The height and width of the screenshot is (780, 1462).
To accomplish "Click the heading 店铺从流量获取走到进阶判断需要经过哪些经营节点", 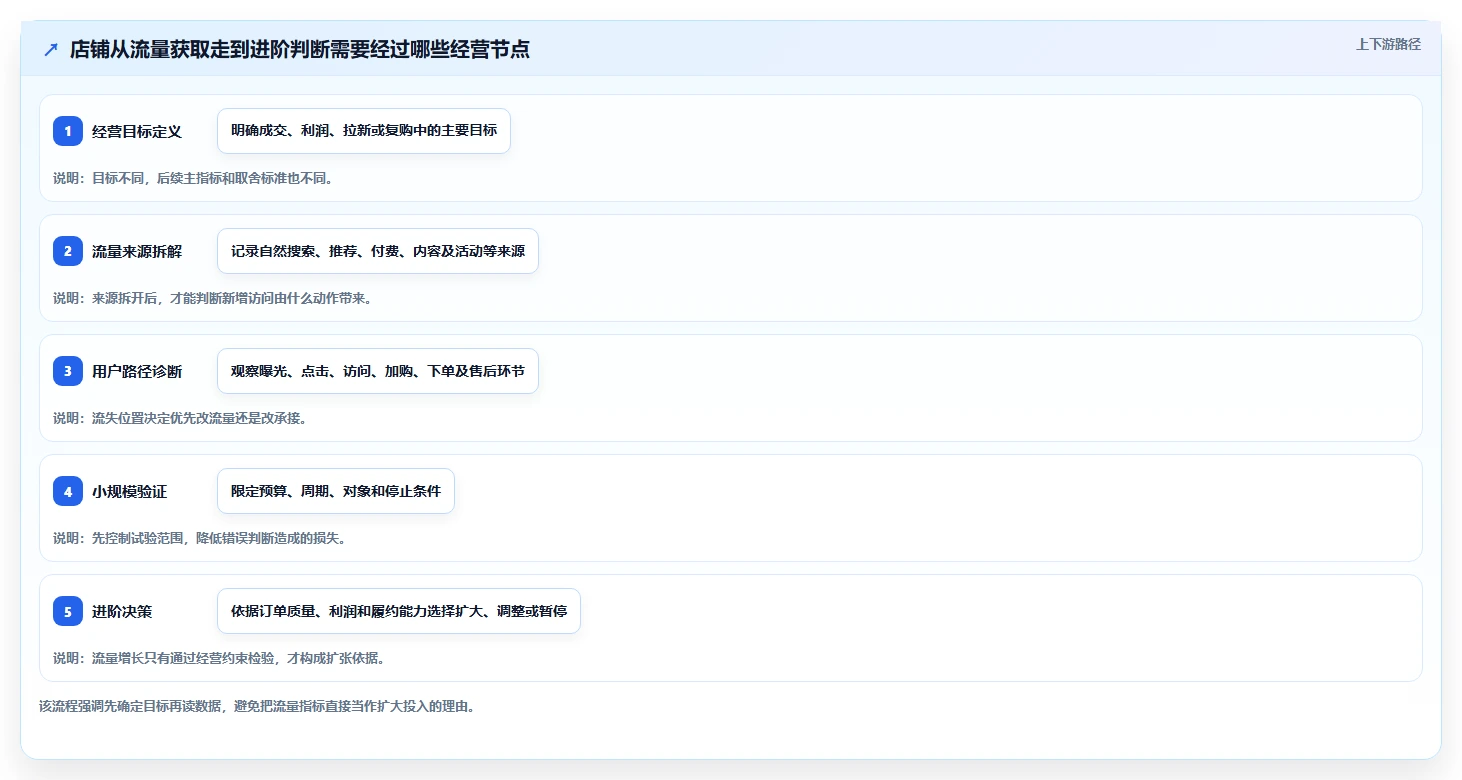I will tap(300, 50).
